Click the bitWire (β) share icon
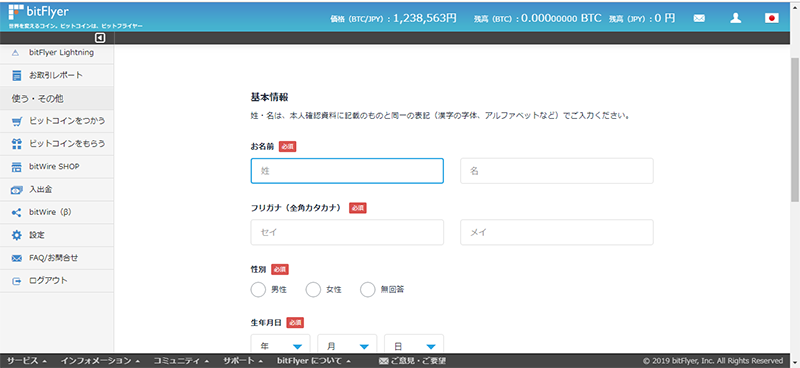The width and height of the screenshot is (800, 368). 17,212
